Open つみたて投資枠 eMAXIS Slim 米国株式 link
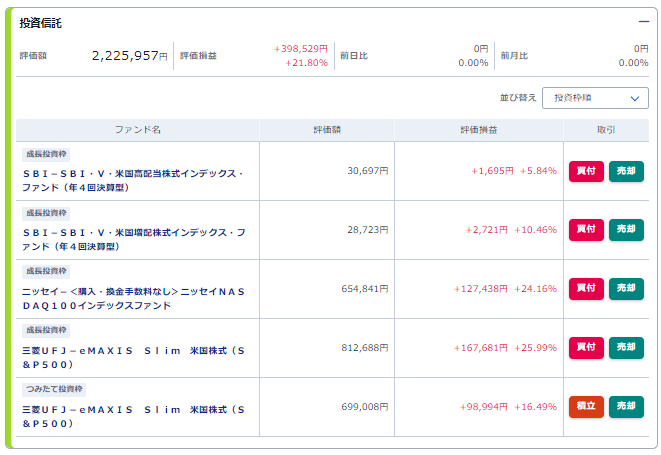 point(133,417)
